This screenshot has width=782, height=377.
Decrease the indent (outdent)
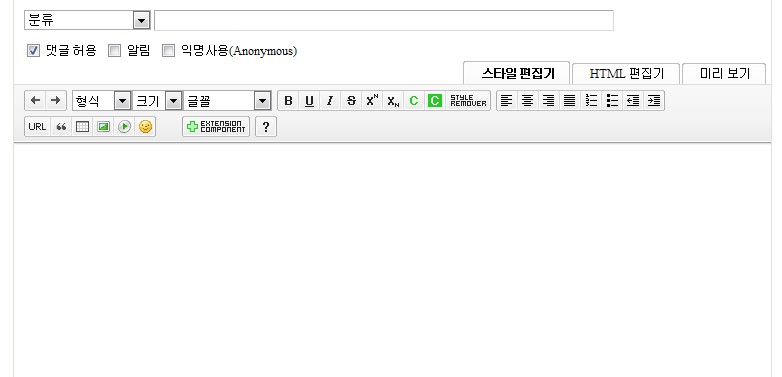pos(633,101)
